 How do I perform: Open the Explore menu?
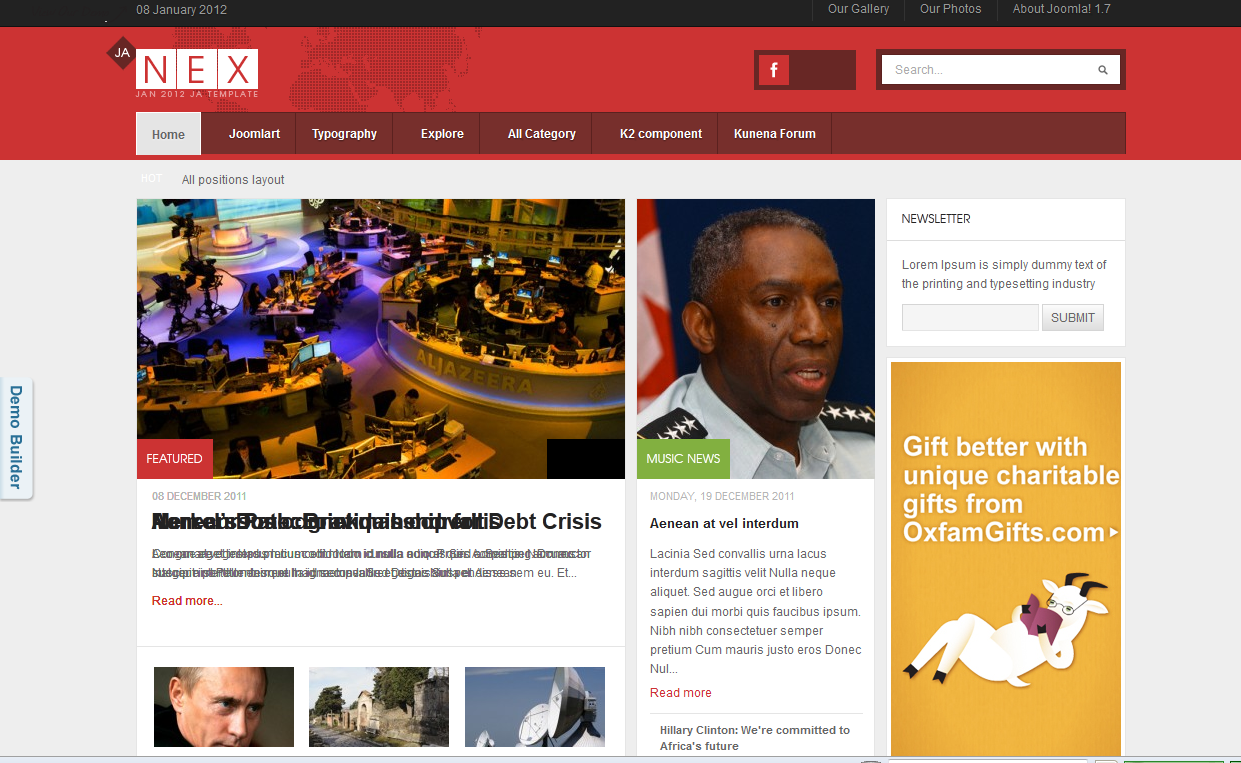coord(442,134)
